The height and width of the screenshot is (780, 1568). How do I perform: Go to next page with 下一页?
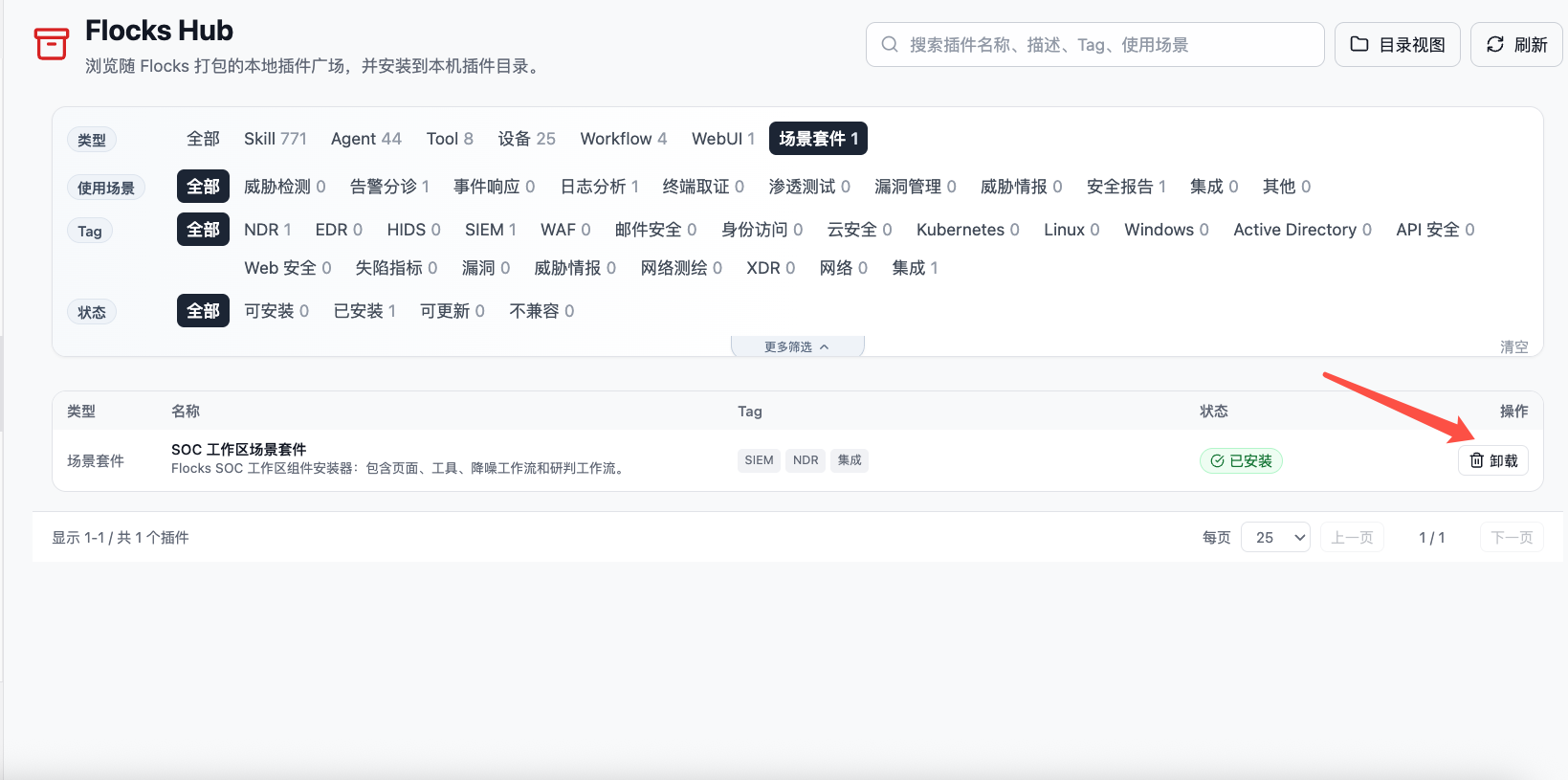1512,538
